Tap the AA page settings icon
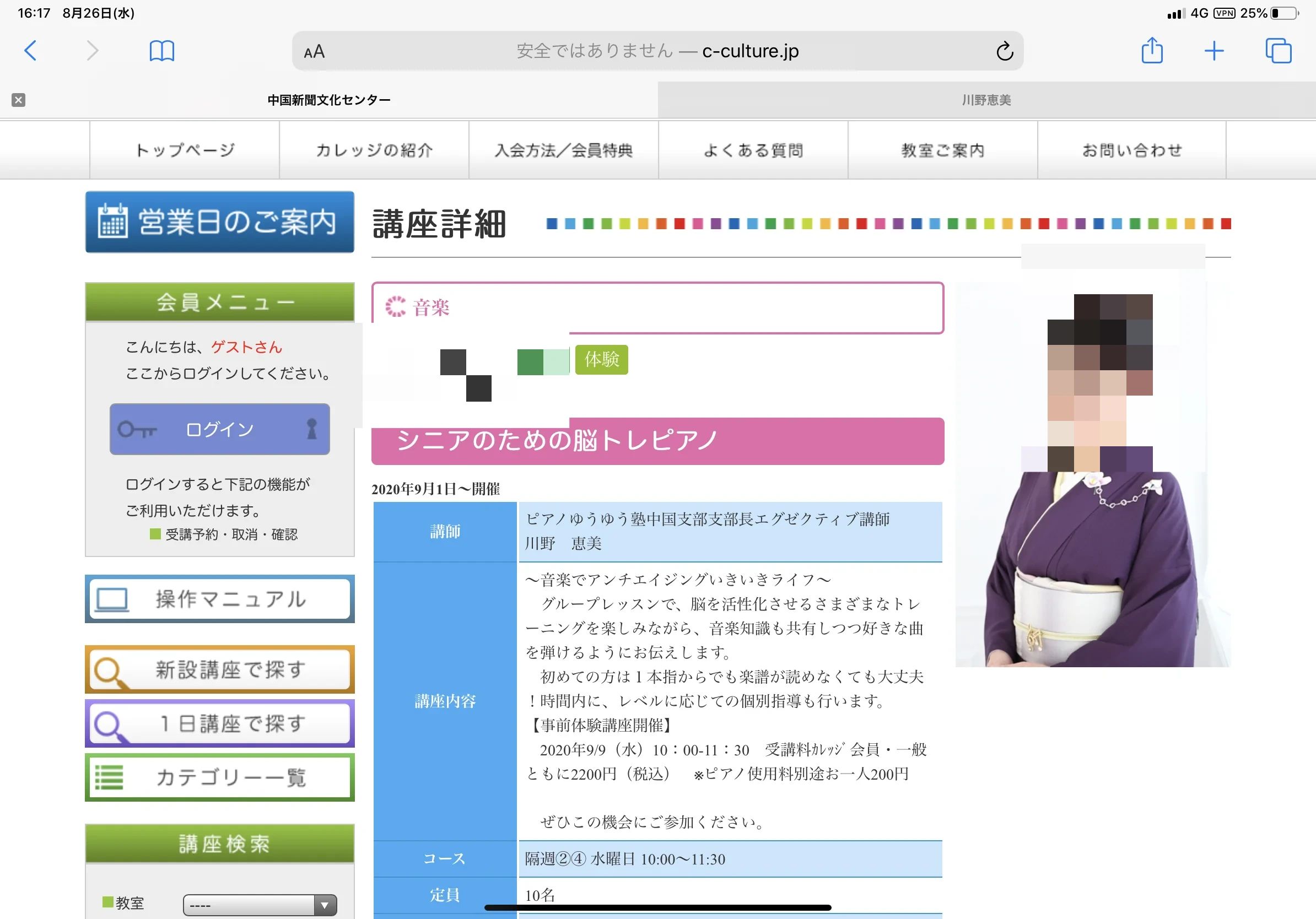This screenshot has width=1316, height=919. (x=313, y=51)
